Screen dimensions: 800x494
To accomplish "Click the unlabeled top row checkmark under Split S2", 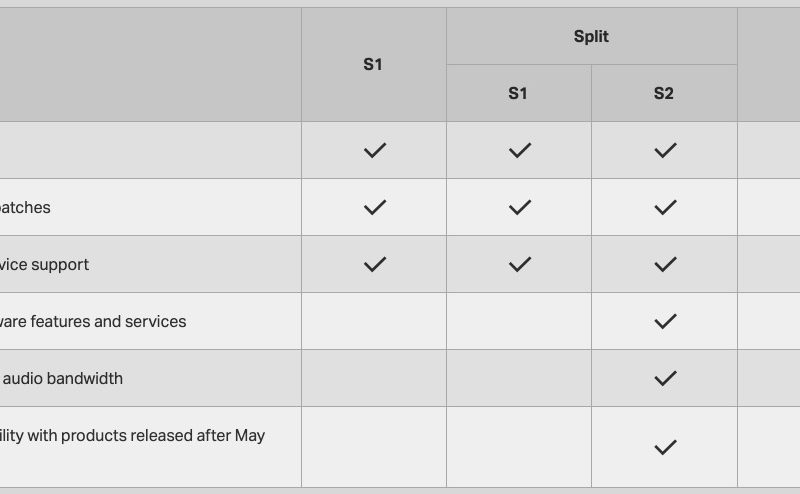I will click(665, 151).
